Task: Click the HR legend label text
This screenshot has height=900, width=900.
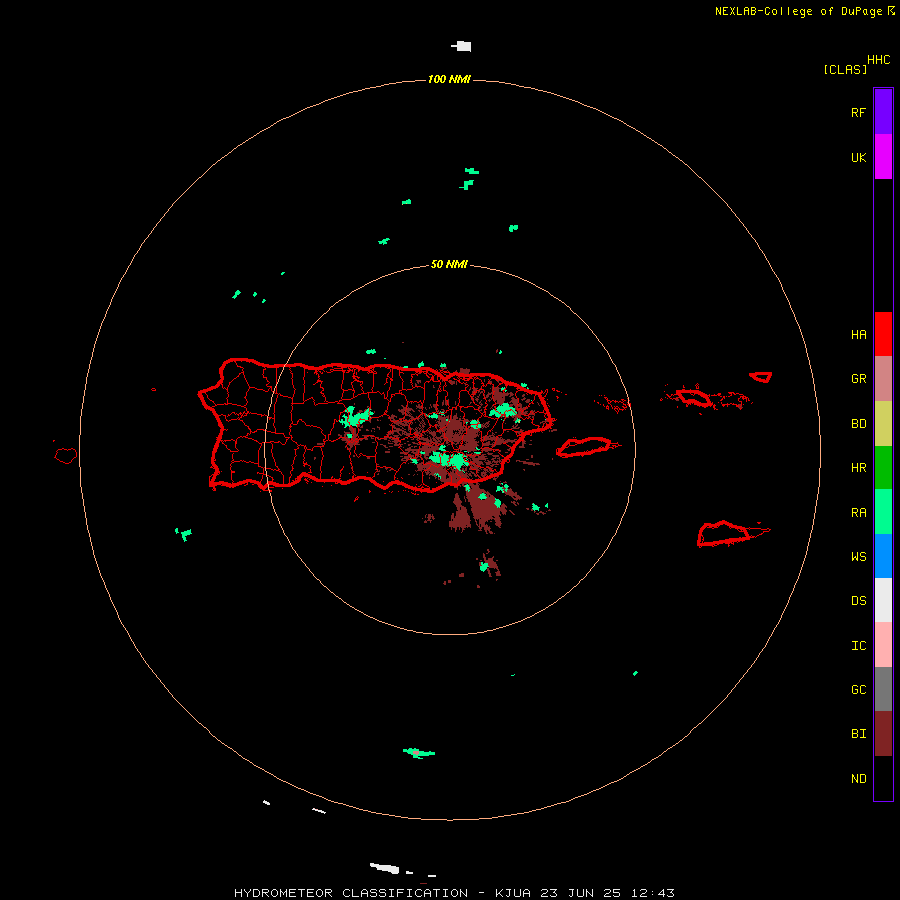Action: click(x=858, y=468)
